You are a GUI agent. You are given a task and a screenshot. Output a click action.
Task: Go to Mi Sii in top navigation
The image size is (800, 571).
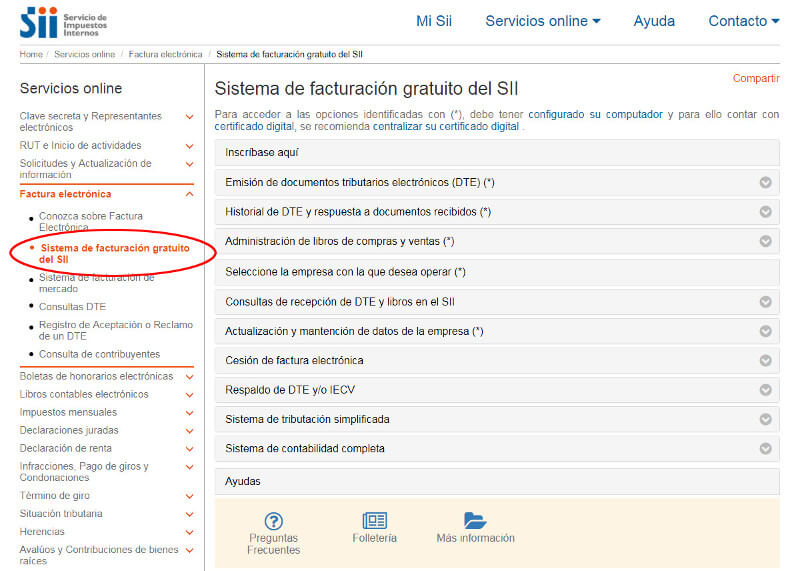434,21
